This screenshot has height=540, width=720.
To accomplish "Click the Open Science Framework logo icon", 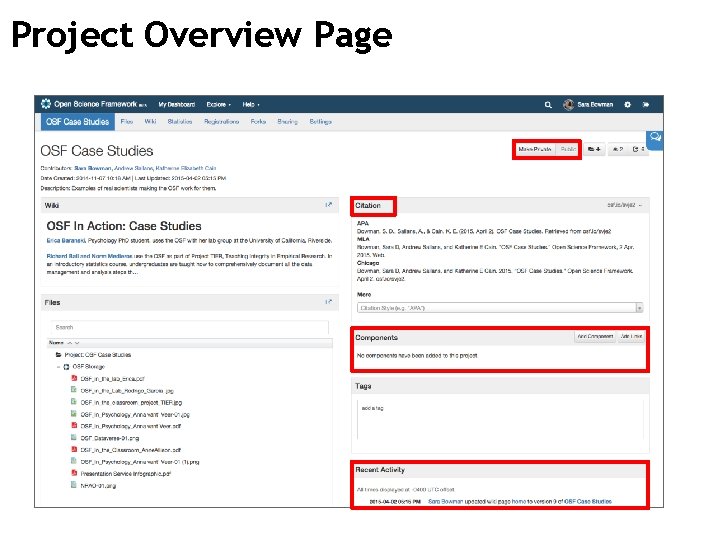I will [46, 104].
